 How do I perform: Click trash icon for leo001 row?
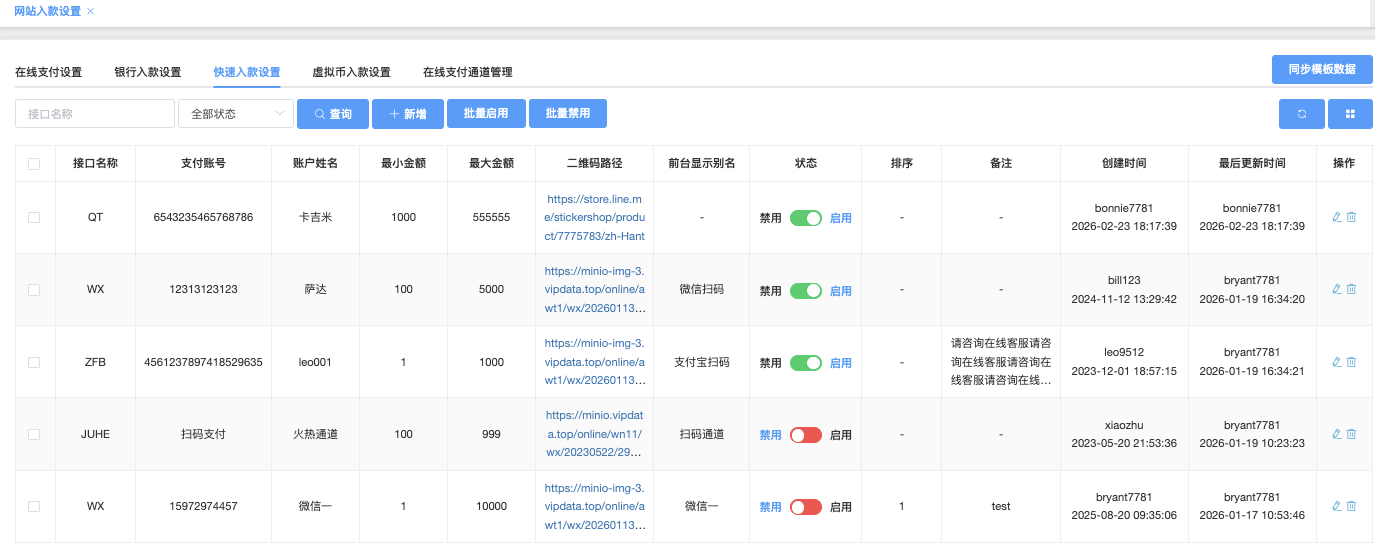pyautogui.click(x=1351, y=362)
